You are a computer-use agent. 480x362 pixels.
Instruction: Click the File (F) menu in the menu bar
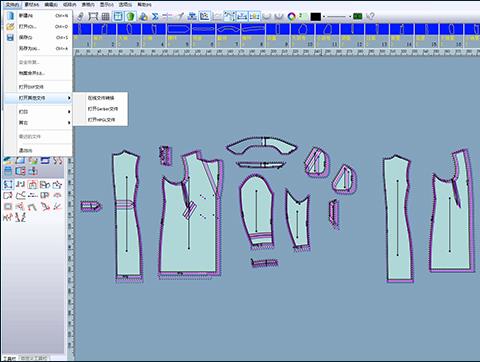click(x=12, y=5)
